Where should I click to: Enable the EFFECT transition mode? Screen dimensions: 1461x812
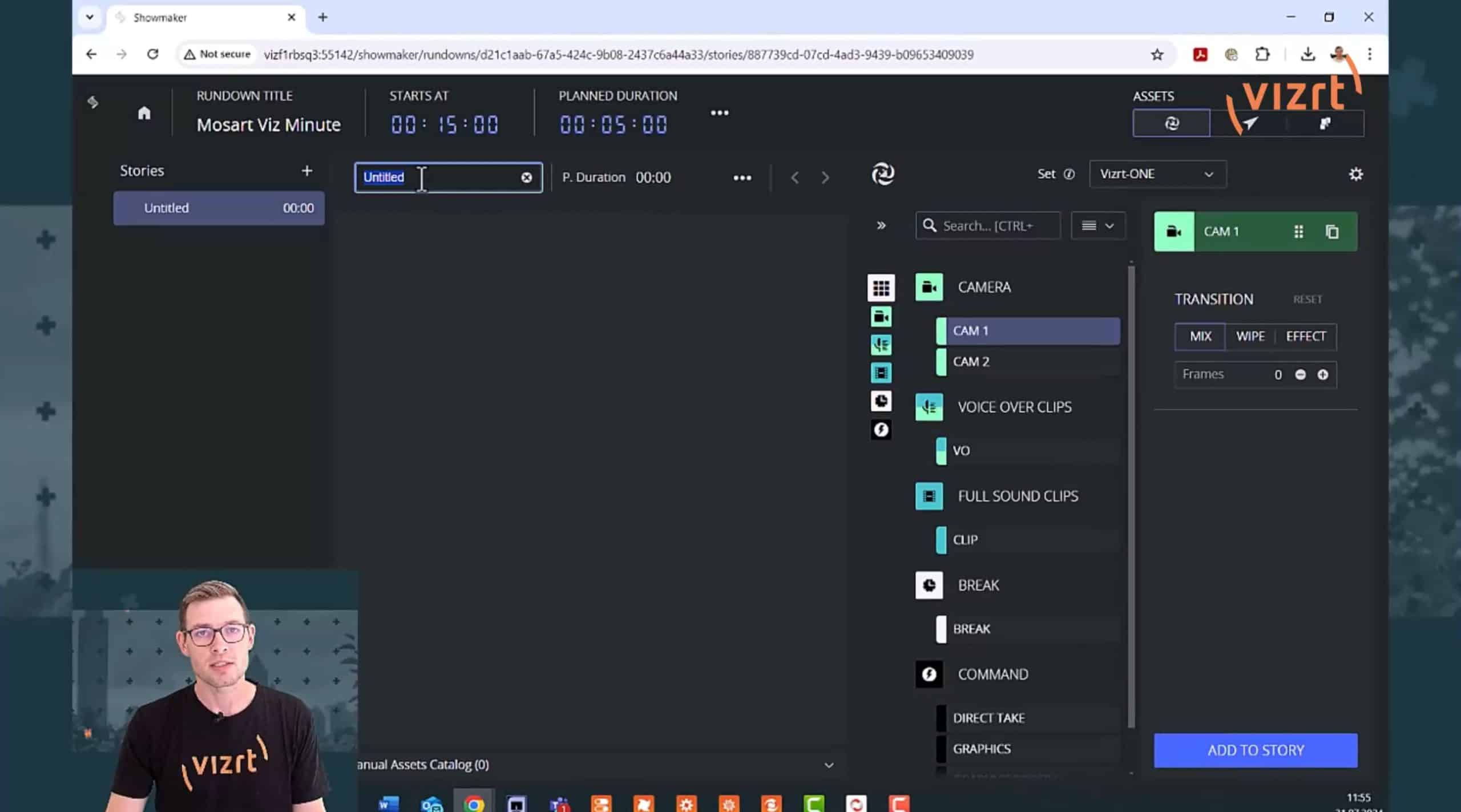(1305, 337)
